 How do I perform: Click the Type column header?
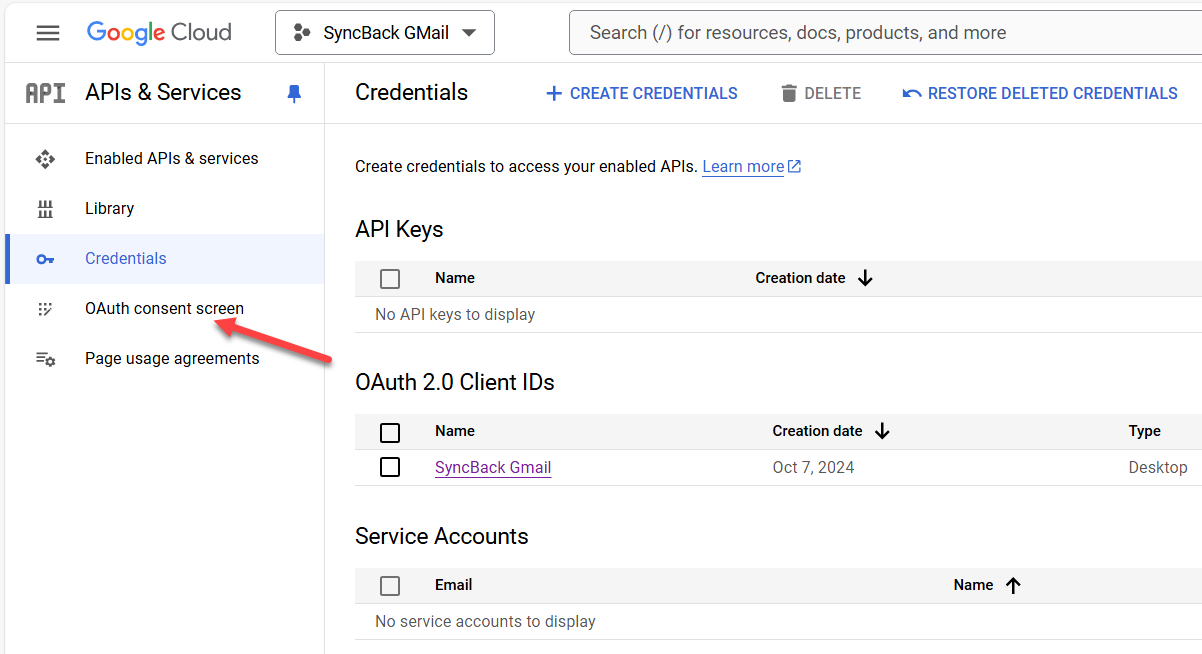[1145, 431]
